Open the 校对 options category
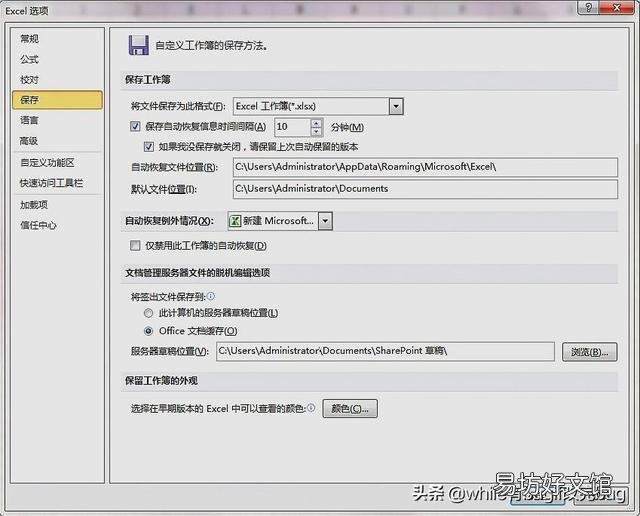This screenshot has width=640, height=516. click(29, 80)
